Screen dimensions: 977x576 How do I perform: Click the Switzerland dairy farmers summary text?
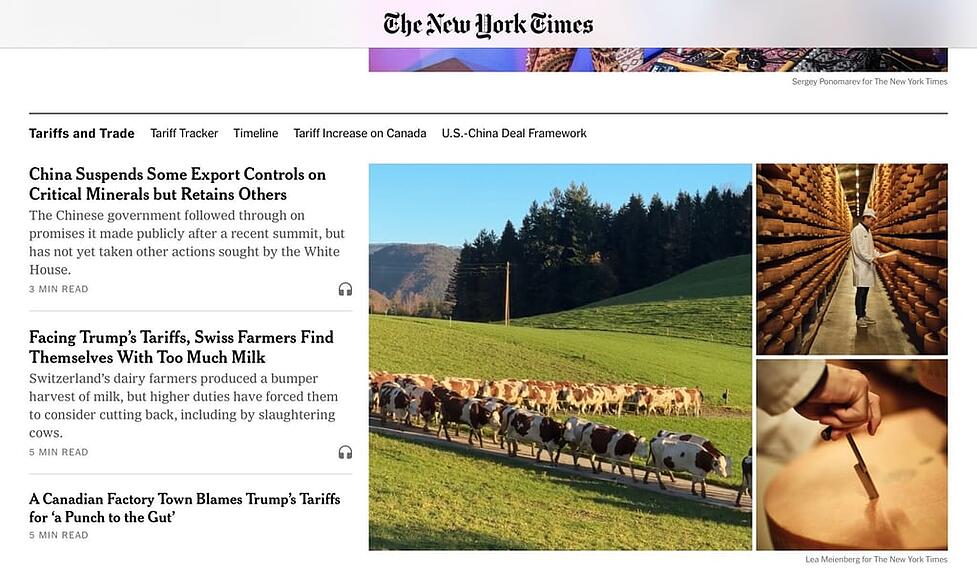[183, 405]
